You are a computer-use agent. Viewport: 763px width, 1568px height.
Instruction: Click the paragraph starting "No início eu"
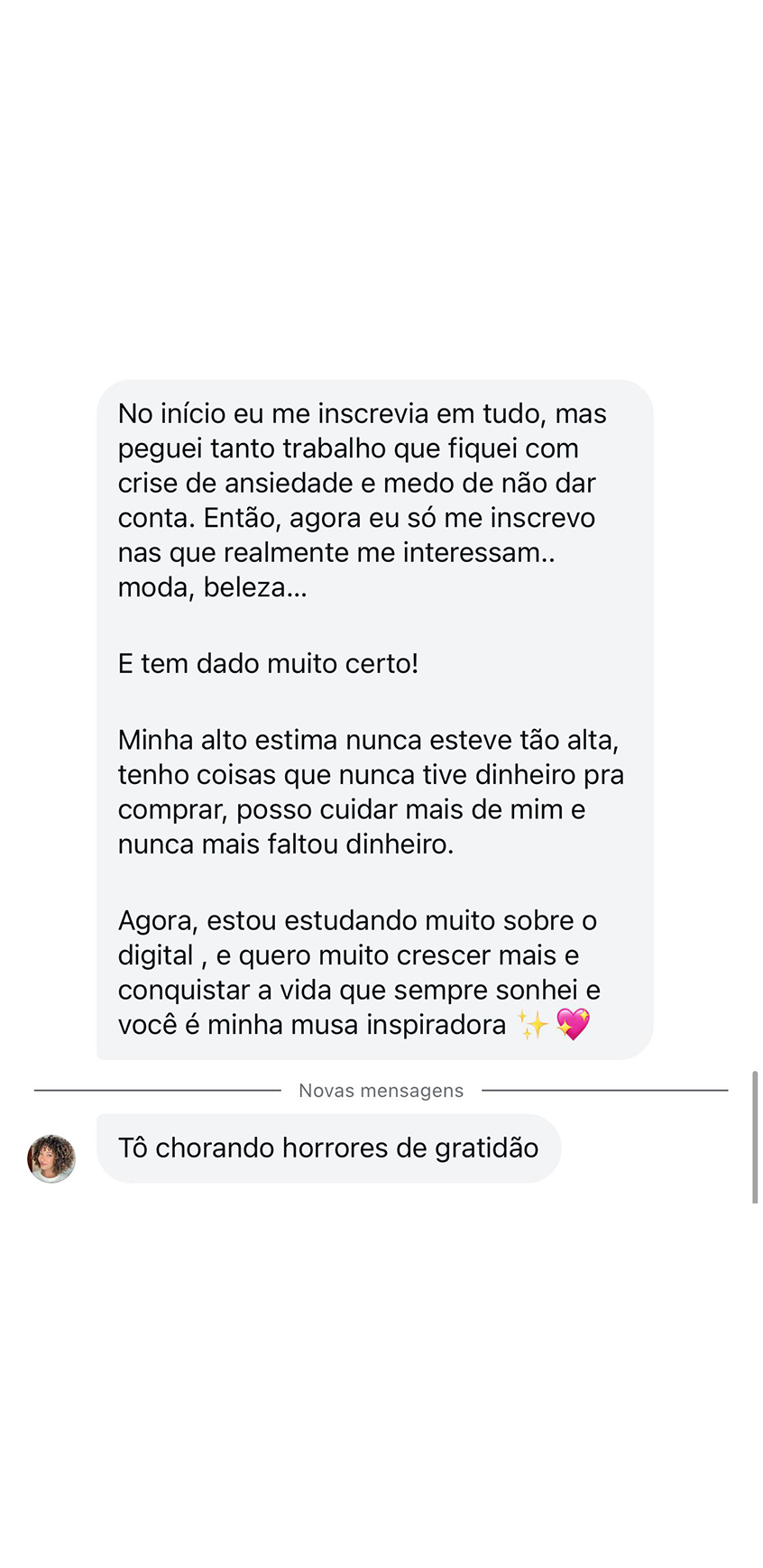pos(362,500)
